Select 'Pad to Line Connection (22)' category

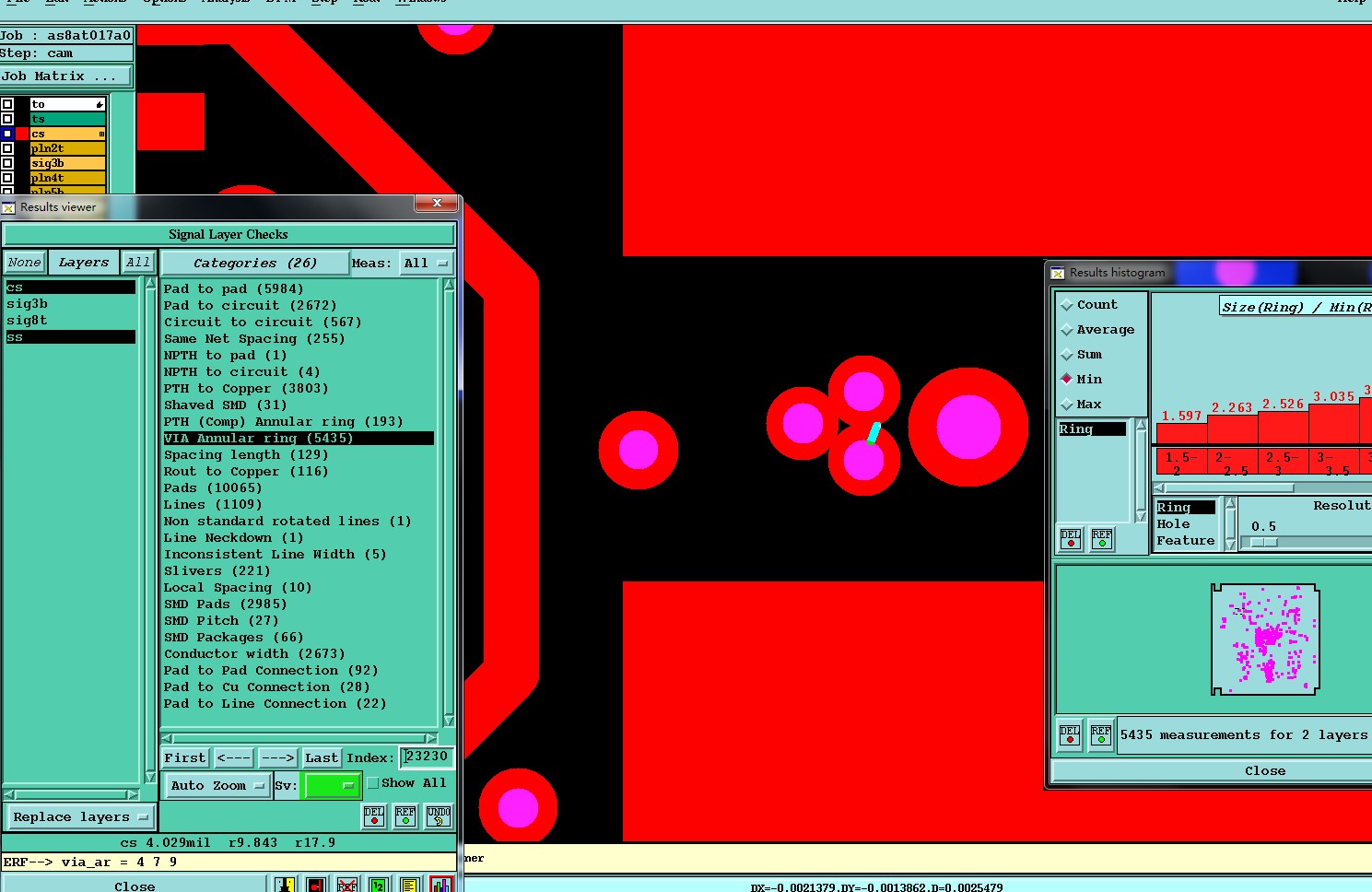click(x=275, y=704)
